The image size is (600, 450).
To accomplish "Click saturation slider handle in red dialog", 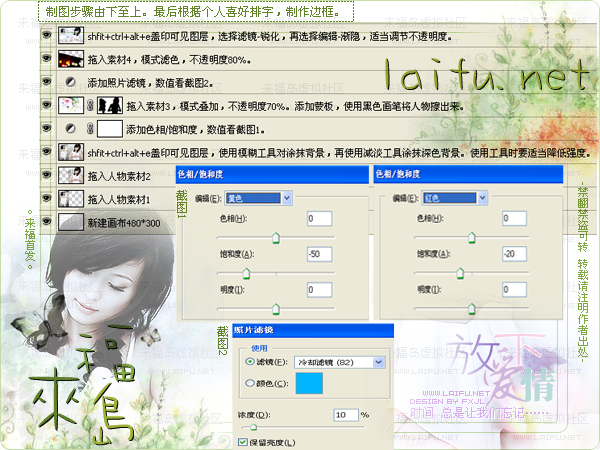I will pyautogui.click(x=460, y=273).
